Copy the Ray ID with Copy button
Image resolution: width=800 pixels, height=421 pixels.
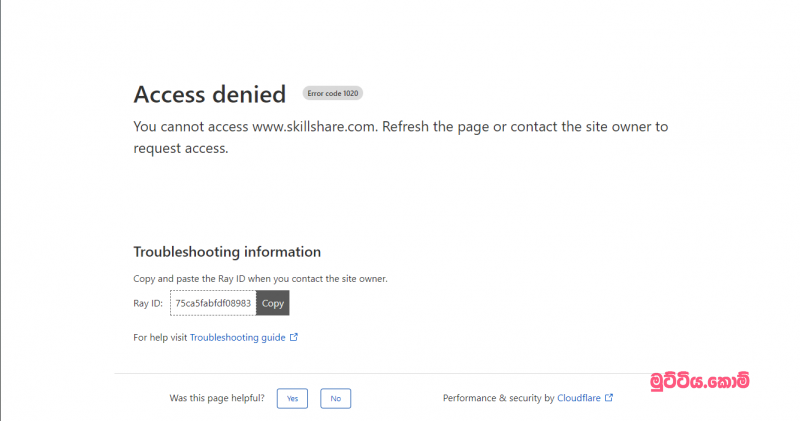pos(273,303)
